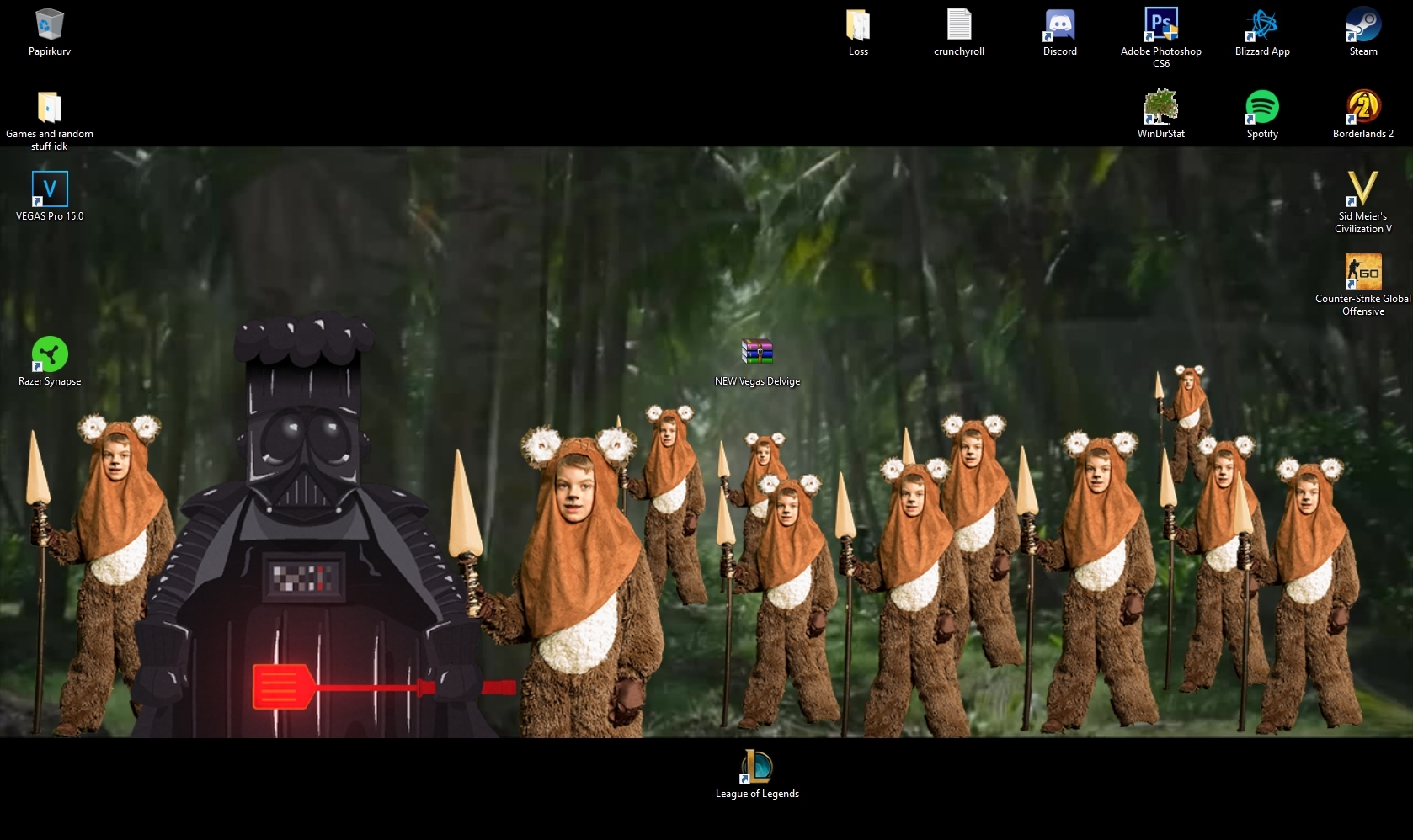The image size is (1413, 840).
Task: Select the Loss folder icon
Action: click(x=858, y=24)
